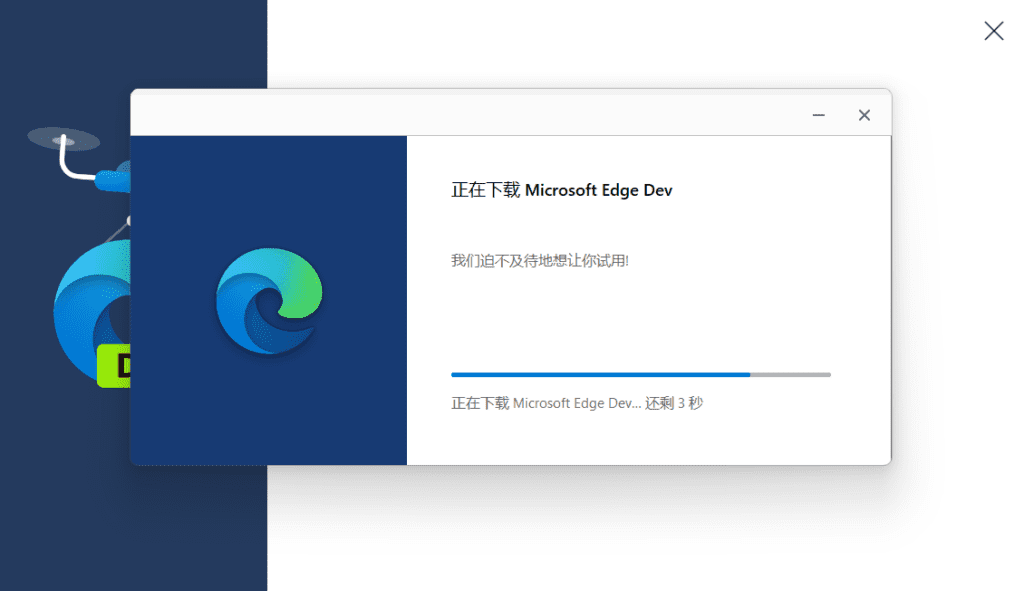Screen dimensions: 1024x591
Task: Close the Edge Dev download dialog
Action: point(864,115)
